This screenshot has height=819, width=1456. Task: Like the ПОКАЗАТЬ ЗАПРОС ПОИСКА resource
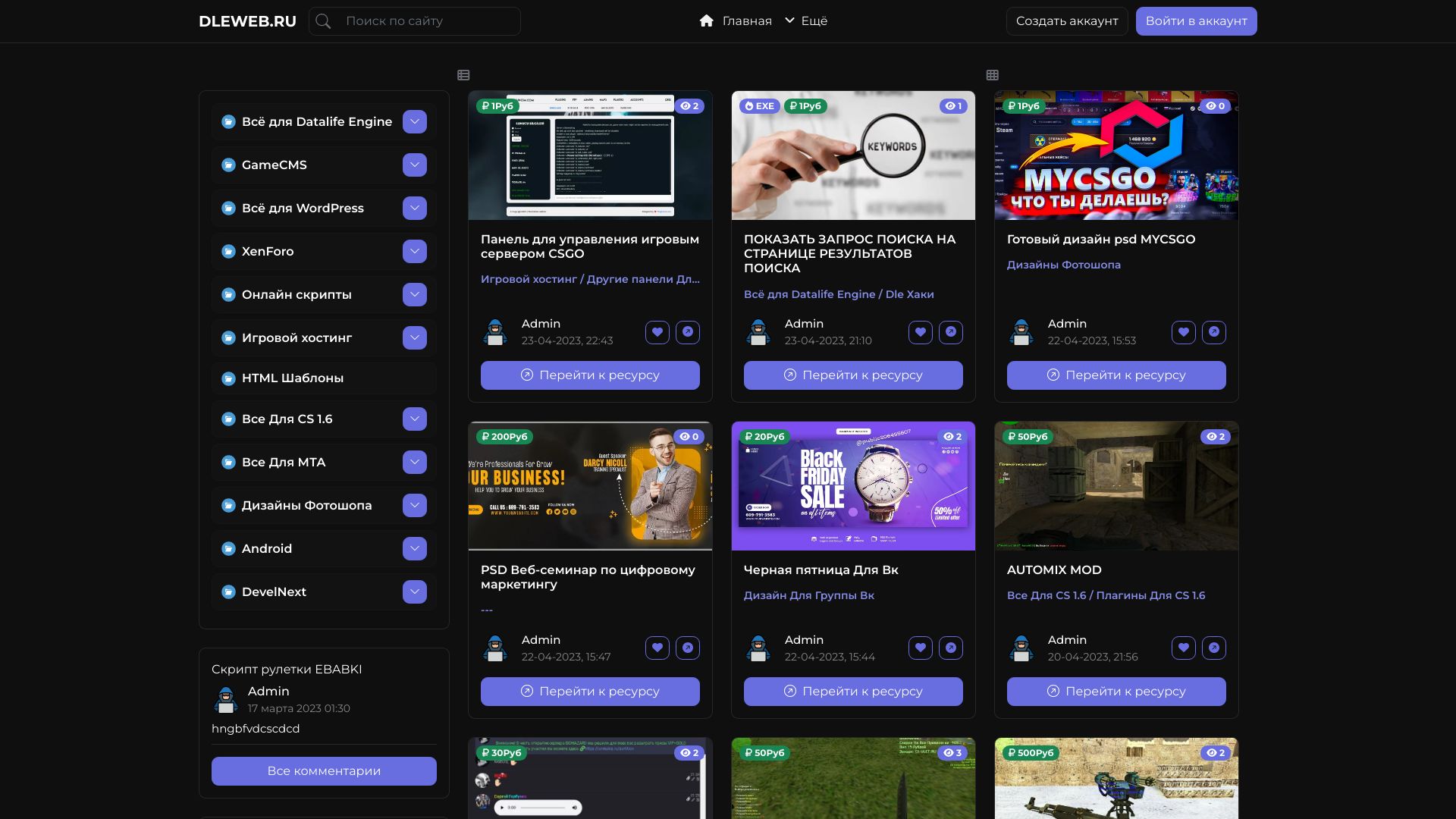pos(921,332)
